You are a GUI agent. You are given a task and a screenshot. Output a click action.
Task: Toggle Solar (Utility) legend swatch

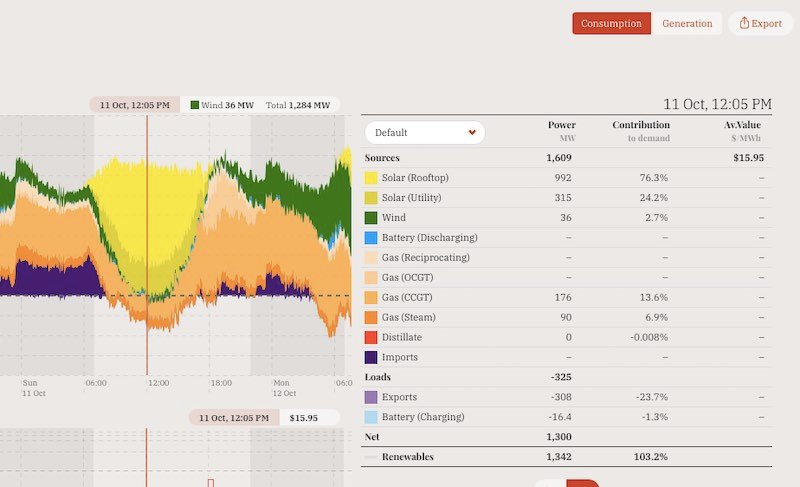coord(371,198)
